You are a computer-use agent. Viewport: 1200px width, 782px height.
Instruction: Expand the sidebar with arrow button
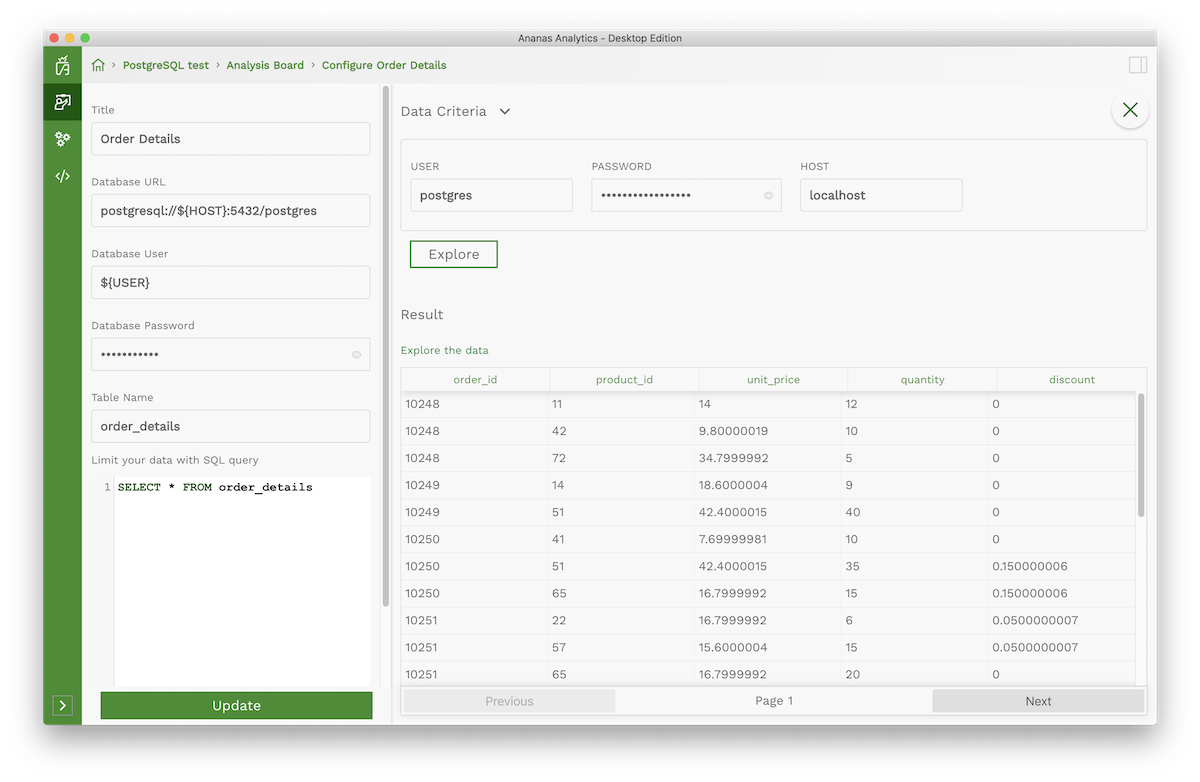62,705
